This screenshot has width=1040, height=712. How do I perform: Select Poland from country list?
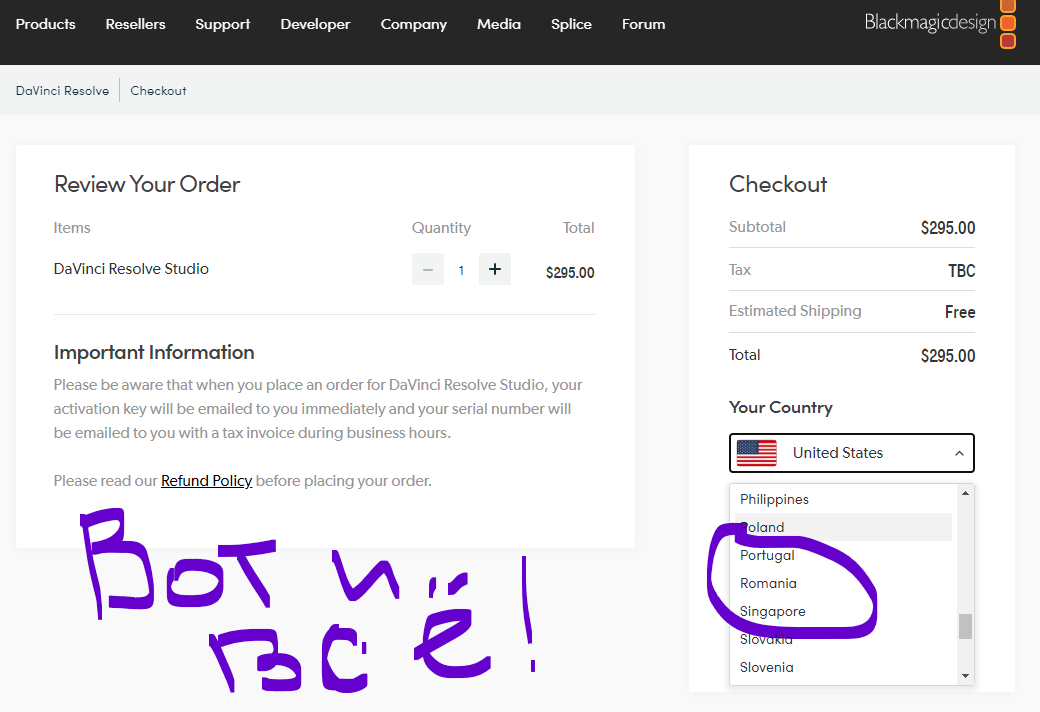843,527
